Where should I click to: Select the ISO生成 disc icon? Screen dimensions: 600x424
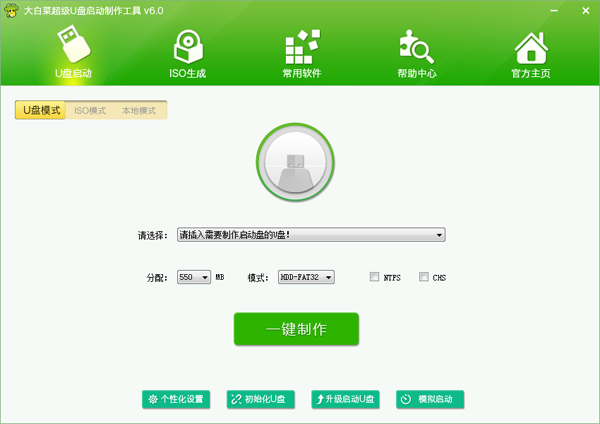point(188,46)
